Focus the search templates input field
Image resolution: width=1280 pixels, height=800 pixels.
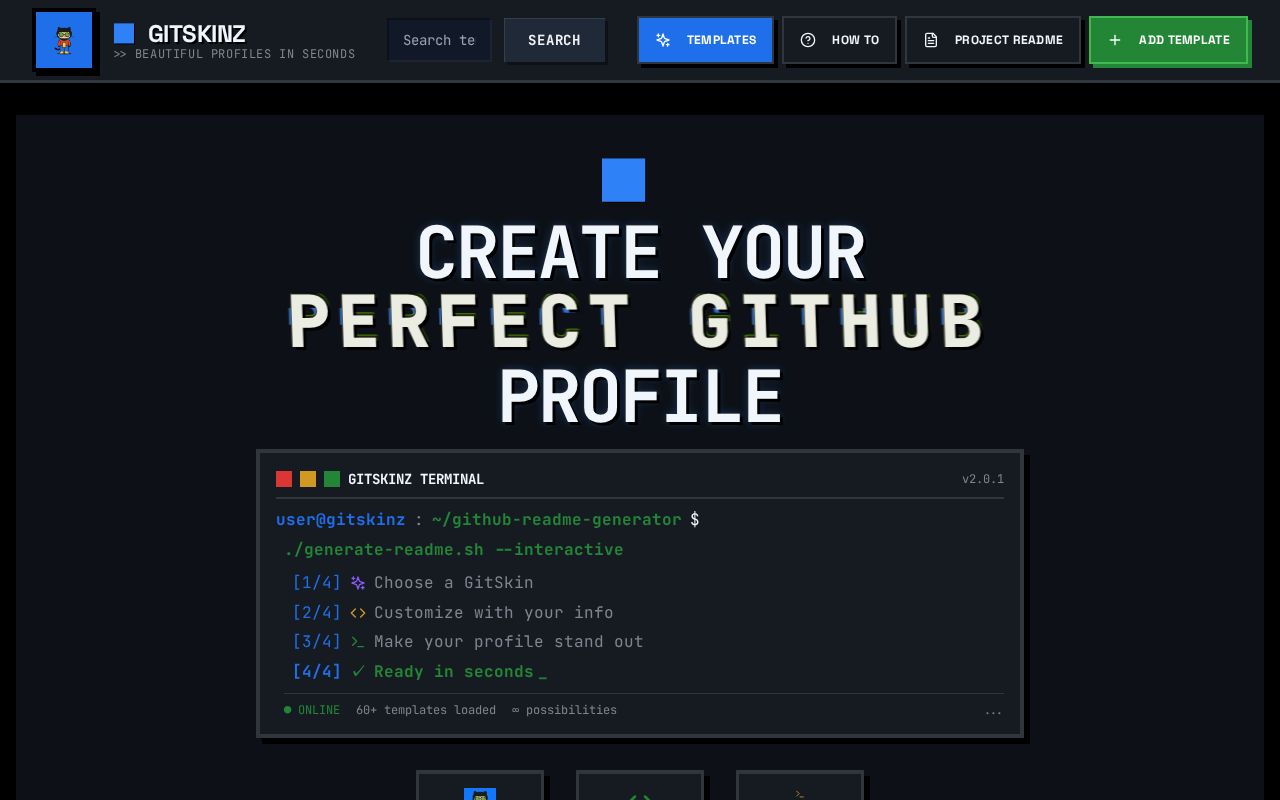tap(439, 40)
